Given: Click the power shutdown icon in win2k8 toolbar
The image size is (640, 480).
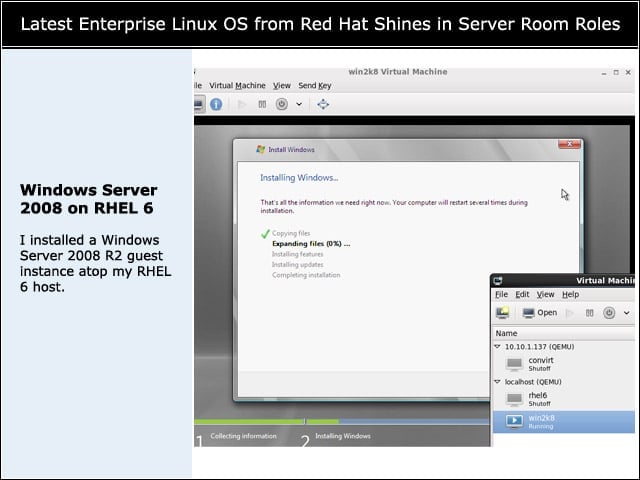Looking at the screenshot, I should [282, 104].
